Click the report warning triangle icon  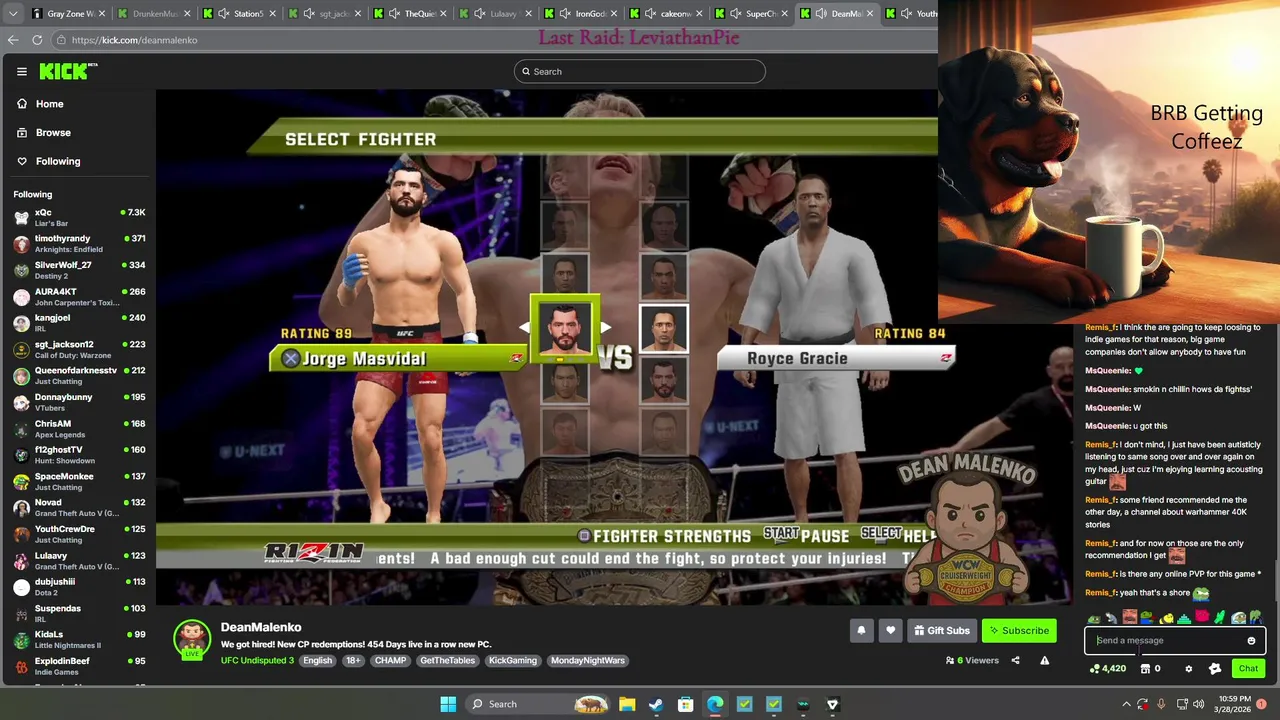pos(1044,660)
